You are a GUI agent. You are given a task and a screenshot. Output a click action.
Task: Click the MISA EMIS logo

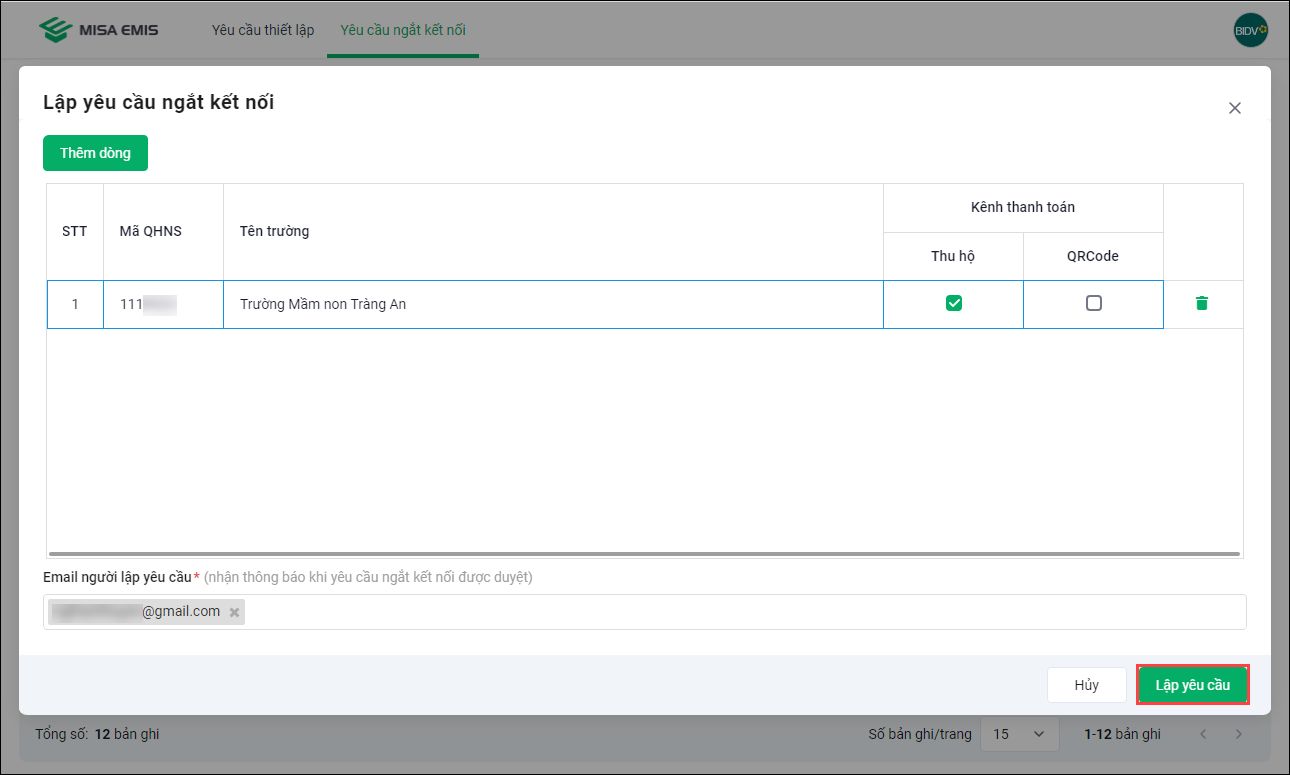(98, 30)
